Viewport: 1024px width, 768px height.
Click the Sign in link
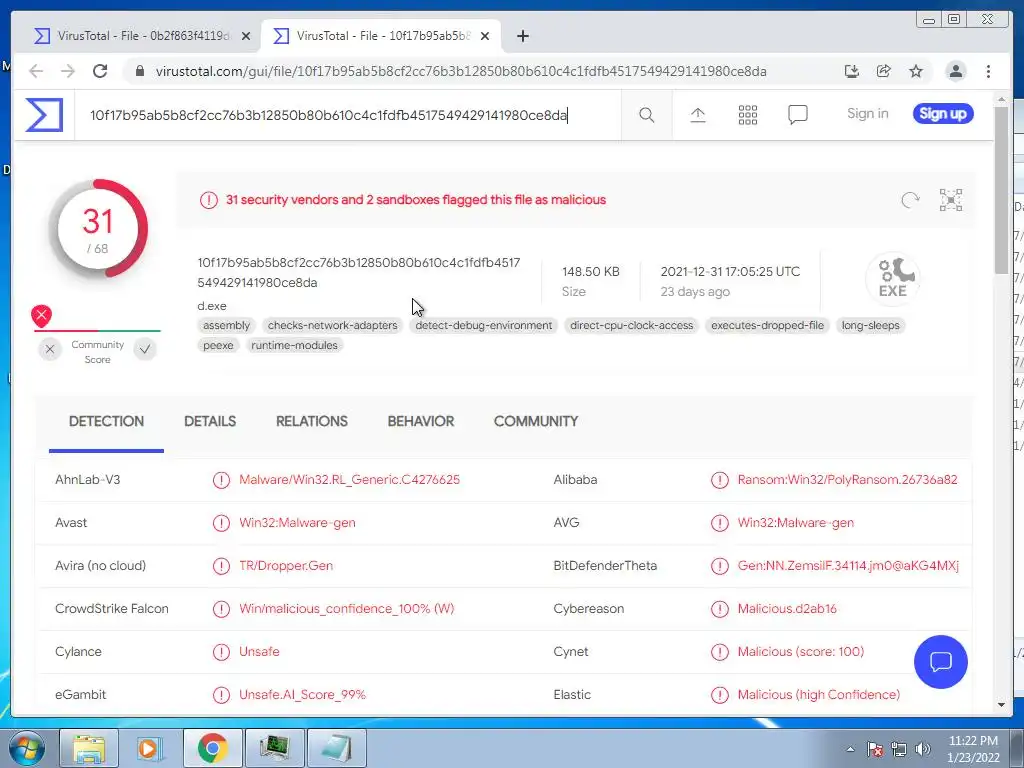[x=867, y=114]
